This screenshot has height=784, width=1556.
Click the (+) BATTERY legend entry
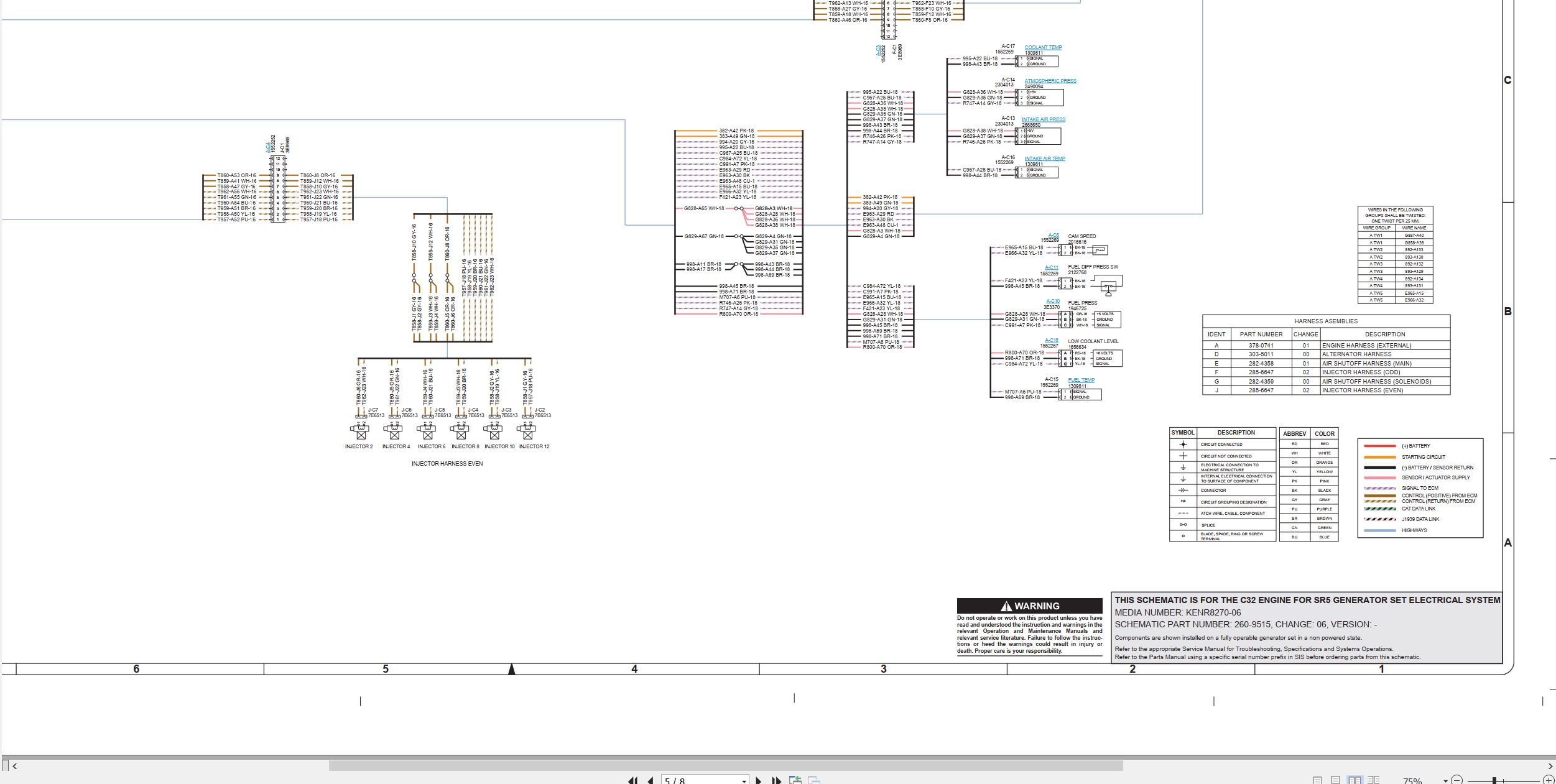1415,446
